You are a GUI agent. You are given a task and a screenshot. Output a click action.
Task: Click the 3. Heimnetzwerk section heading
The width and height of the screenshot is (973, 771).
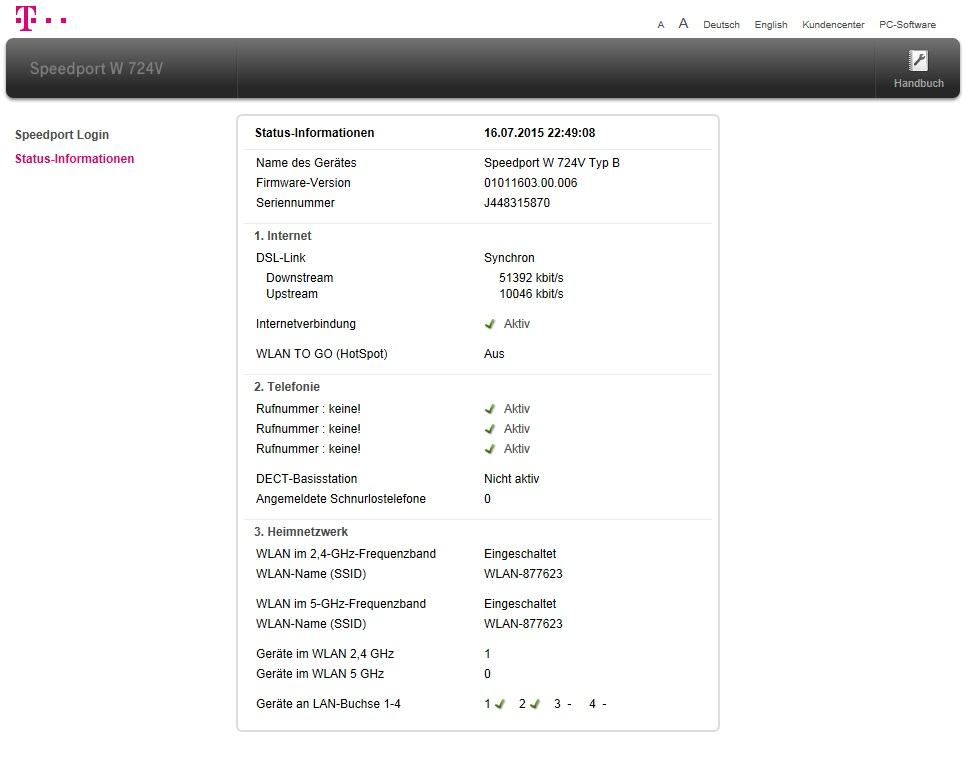[301, 532]
